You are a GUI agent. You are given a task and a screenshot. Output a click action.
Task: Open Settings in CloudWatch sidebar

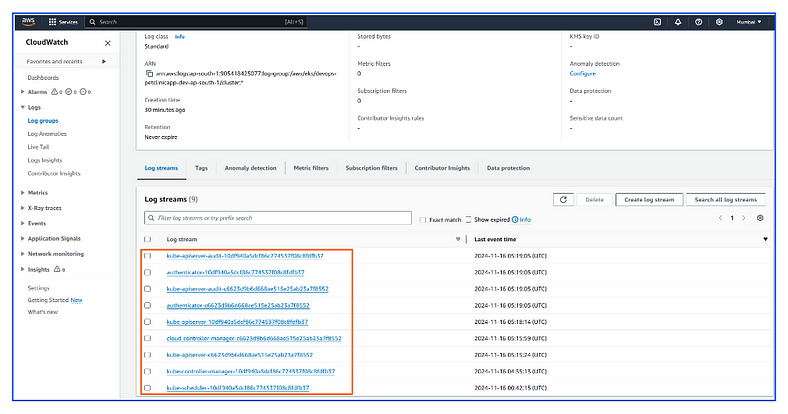pyautogui.click(x=38, y=288)
